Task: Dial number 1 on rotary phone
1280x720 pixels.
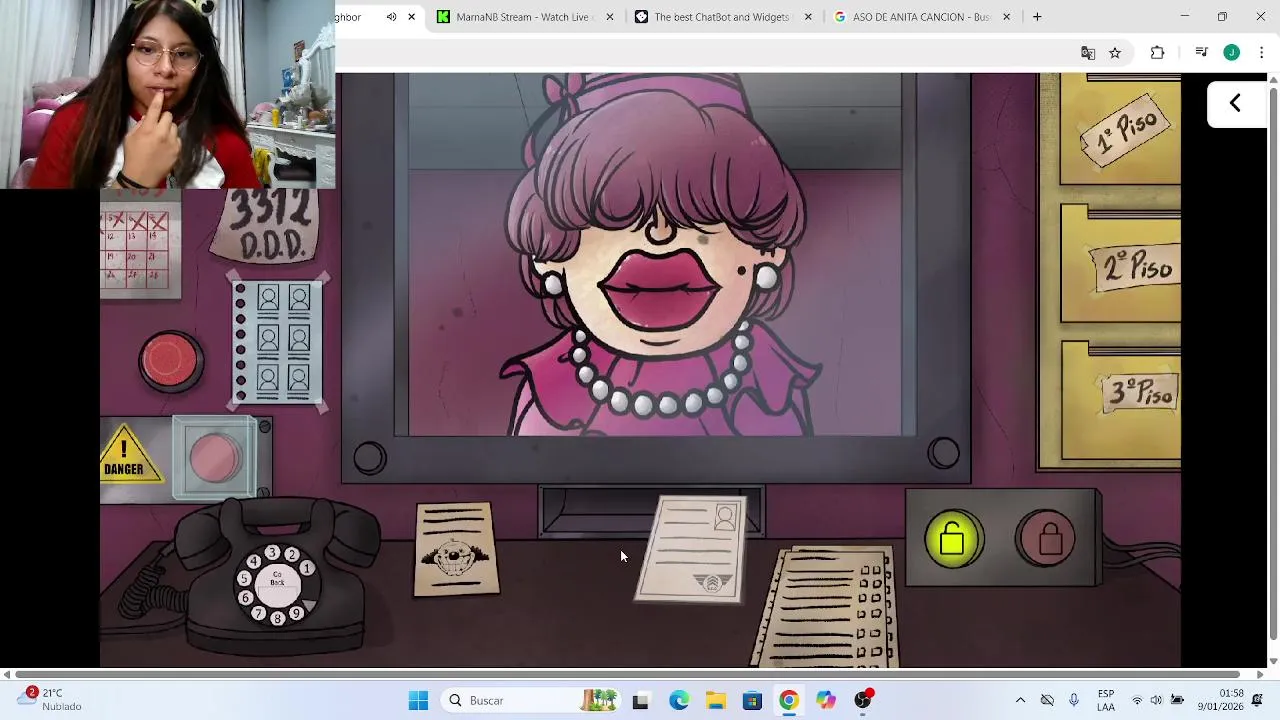Action: [x=307, y=568]
